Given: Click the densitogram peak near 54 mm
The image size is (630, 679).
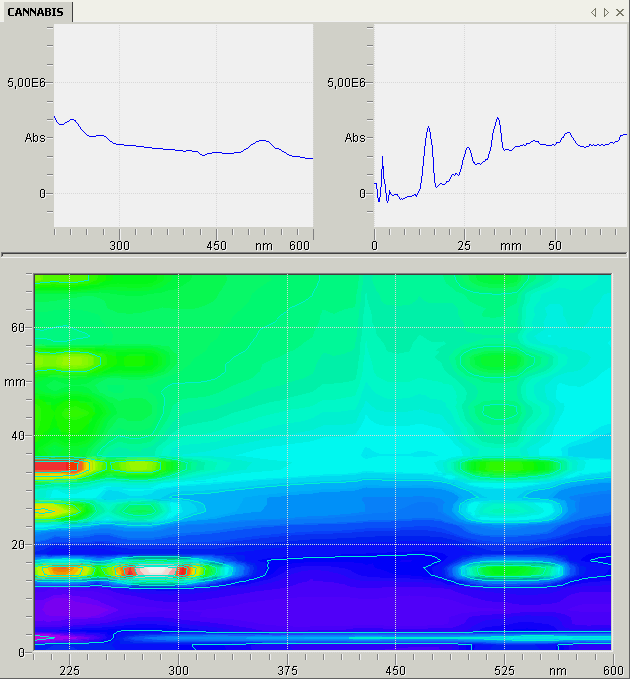Looking at the screenshot, I should [x=568, y=133].
